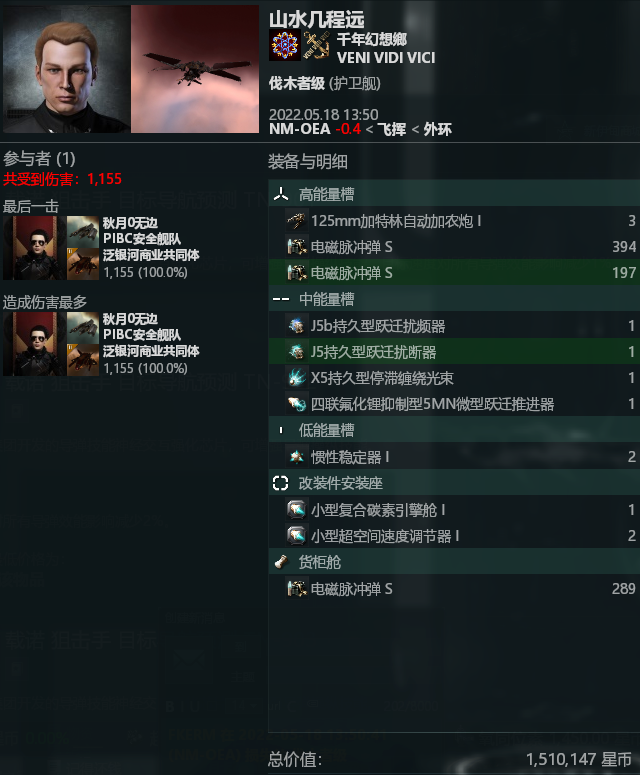Click the 5MN微型跃迁推进器 module icon
Screen dimensions: 640x775
(297, 404)
